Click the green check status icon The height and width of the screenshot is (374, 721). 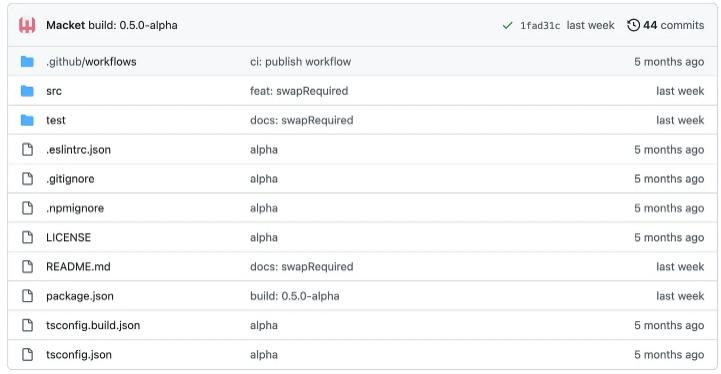tap(507, 25)
